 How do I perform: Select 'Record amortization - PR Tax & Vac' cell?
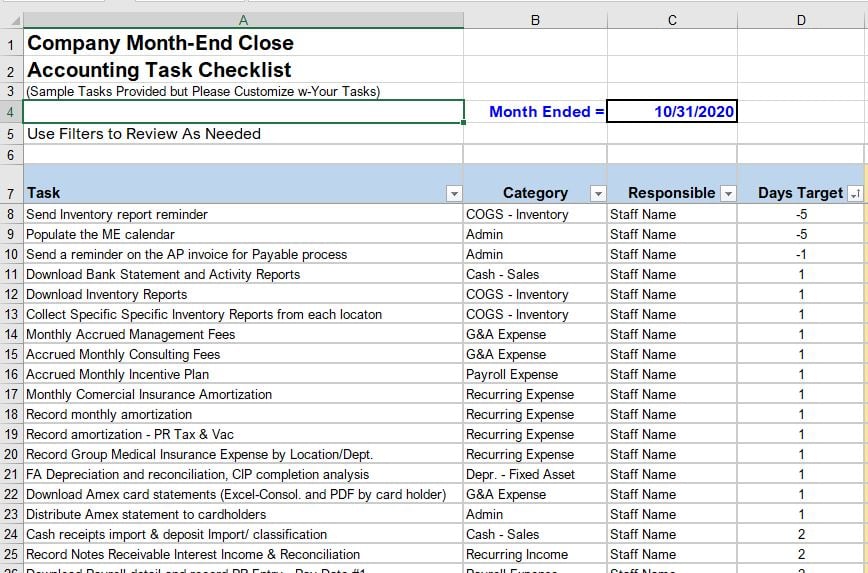pos(243,434)
